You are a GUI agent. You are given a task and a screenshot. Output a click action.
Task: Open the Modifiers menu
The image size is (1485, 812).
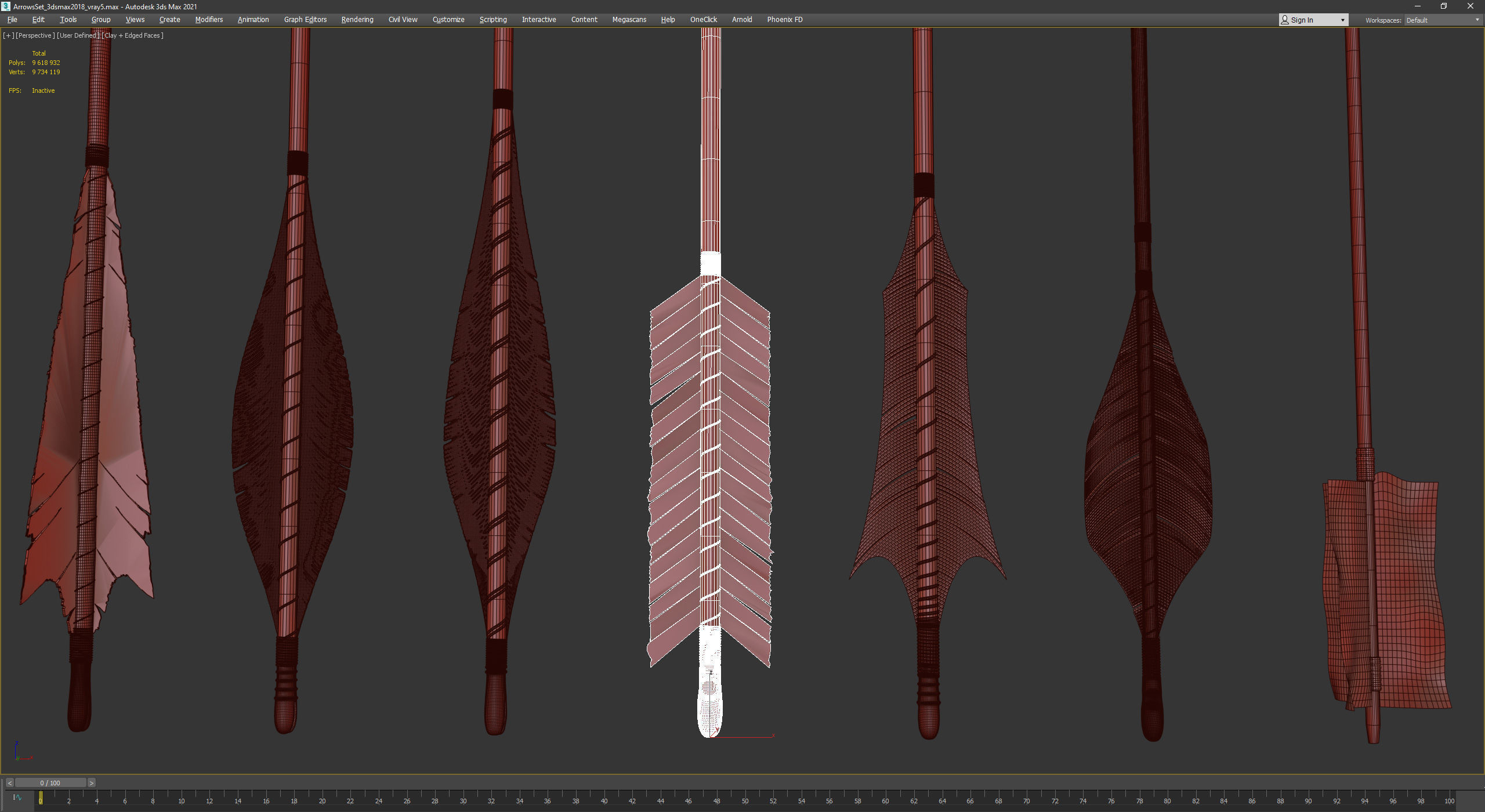pyautogui.click(x=209, y=20)
